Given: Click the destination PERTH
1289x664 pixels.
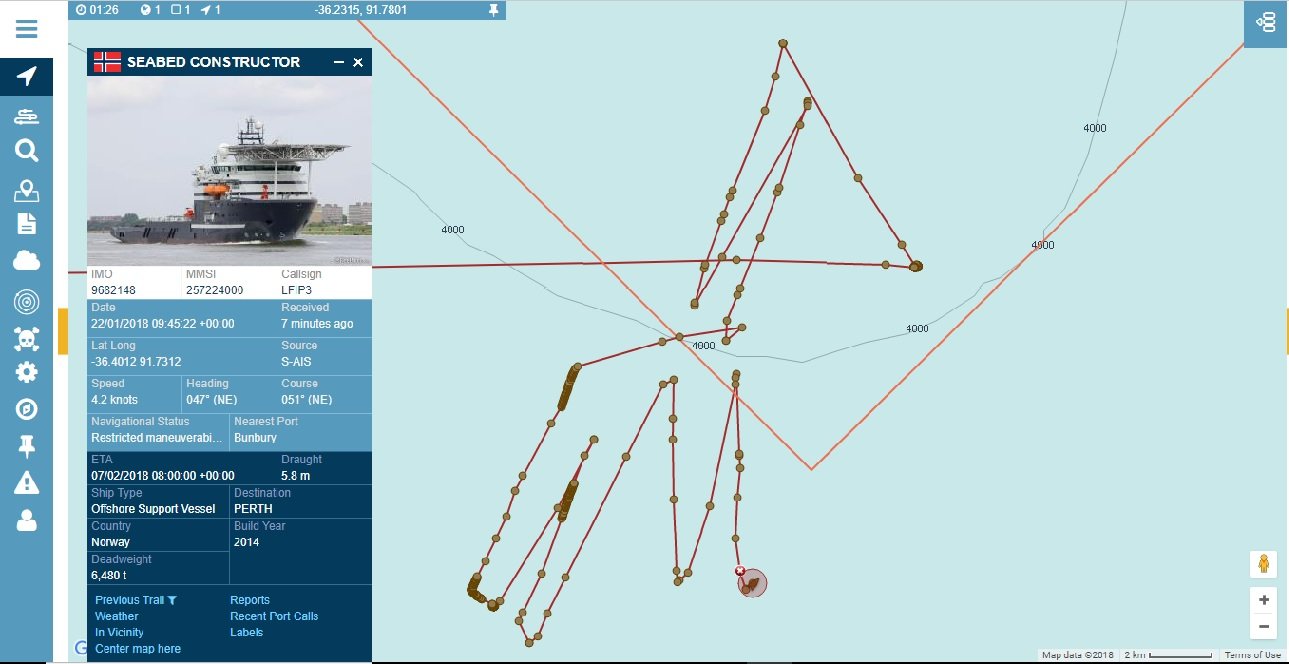Looking at the screenshot, I should point(253,509).
